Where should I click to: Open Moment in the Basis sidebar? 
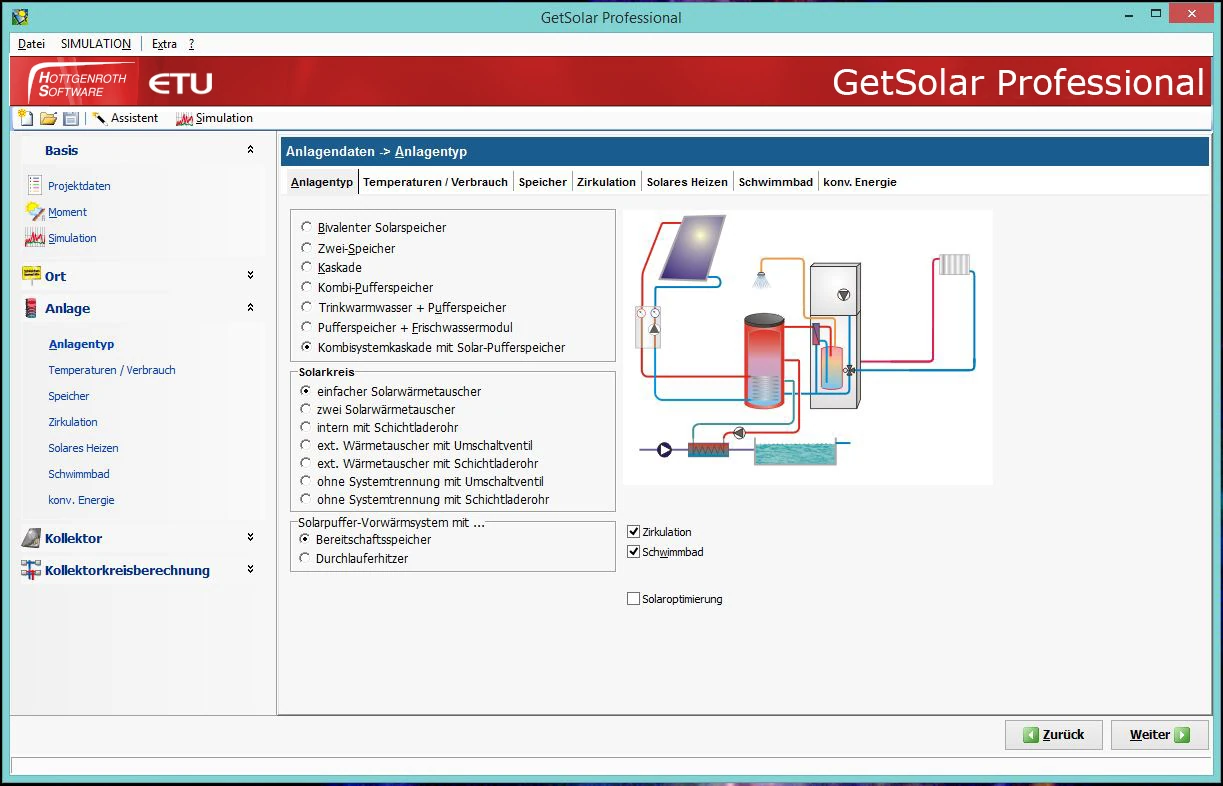click(67, 212)
